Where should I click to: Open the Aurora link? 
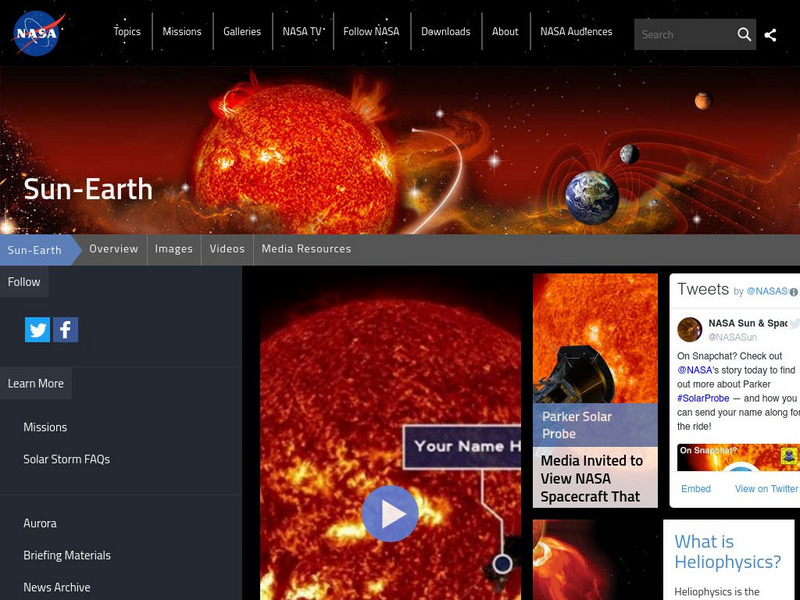[40, 523]
